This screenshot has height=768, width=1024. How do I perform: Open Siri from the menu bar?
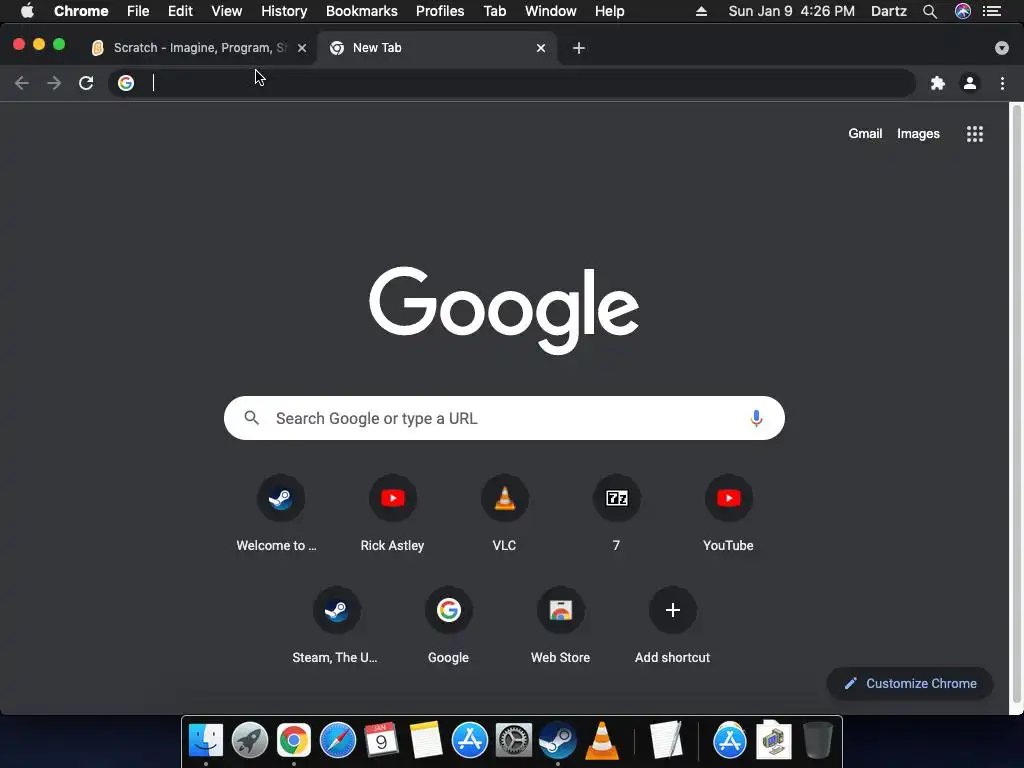point(963,11)
